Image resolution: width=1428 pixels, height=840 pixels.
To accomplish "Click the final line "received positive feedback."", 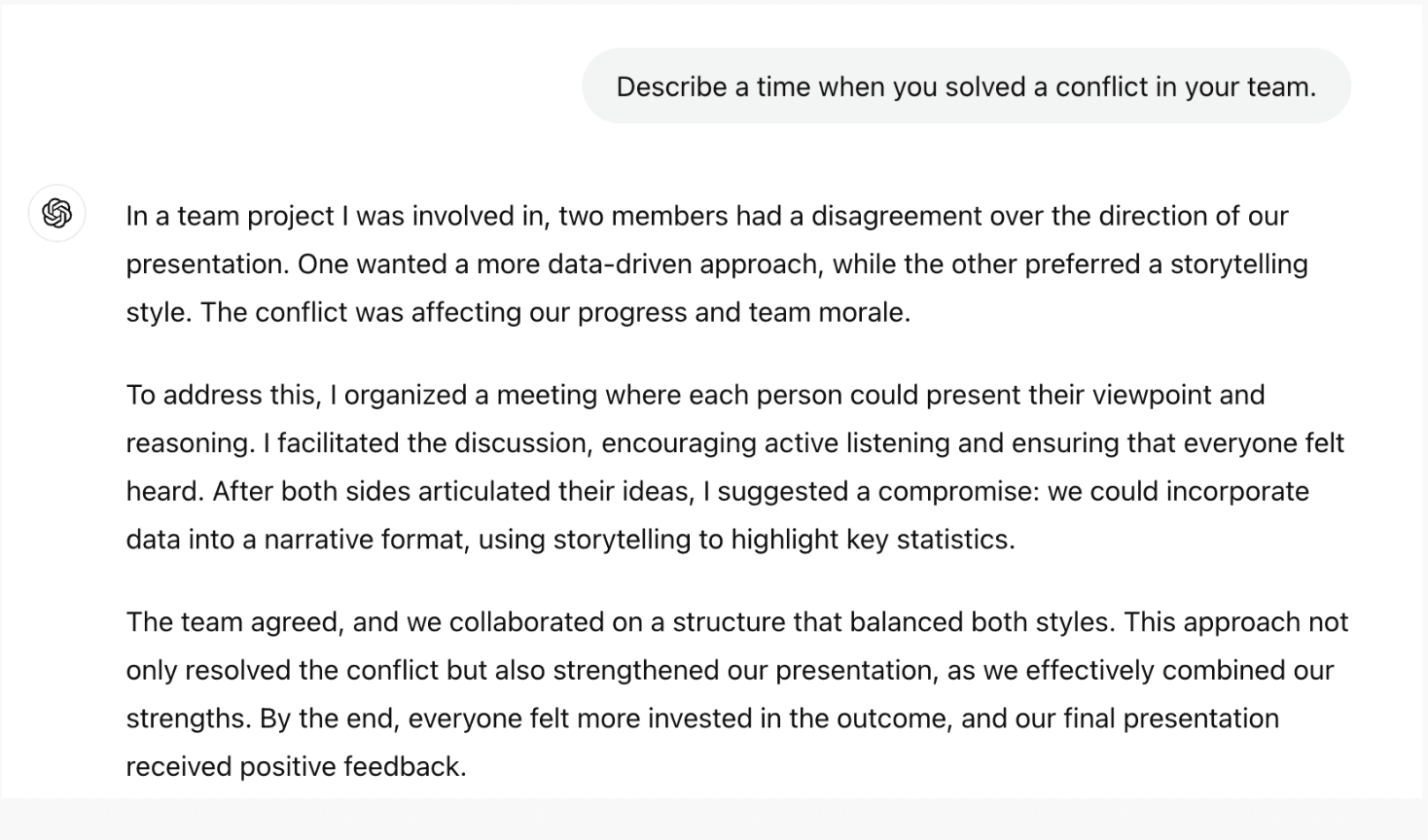I will tap(297, 767).
